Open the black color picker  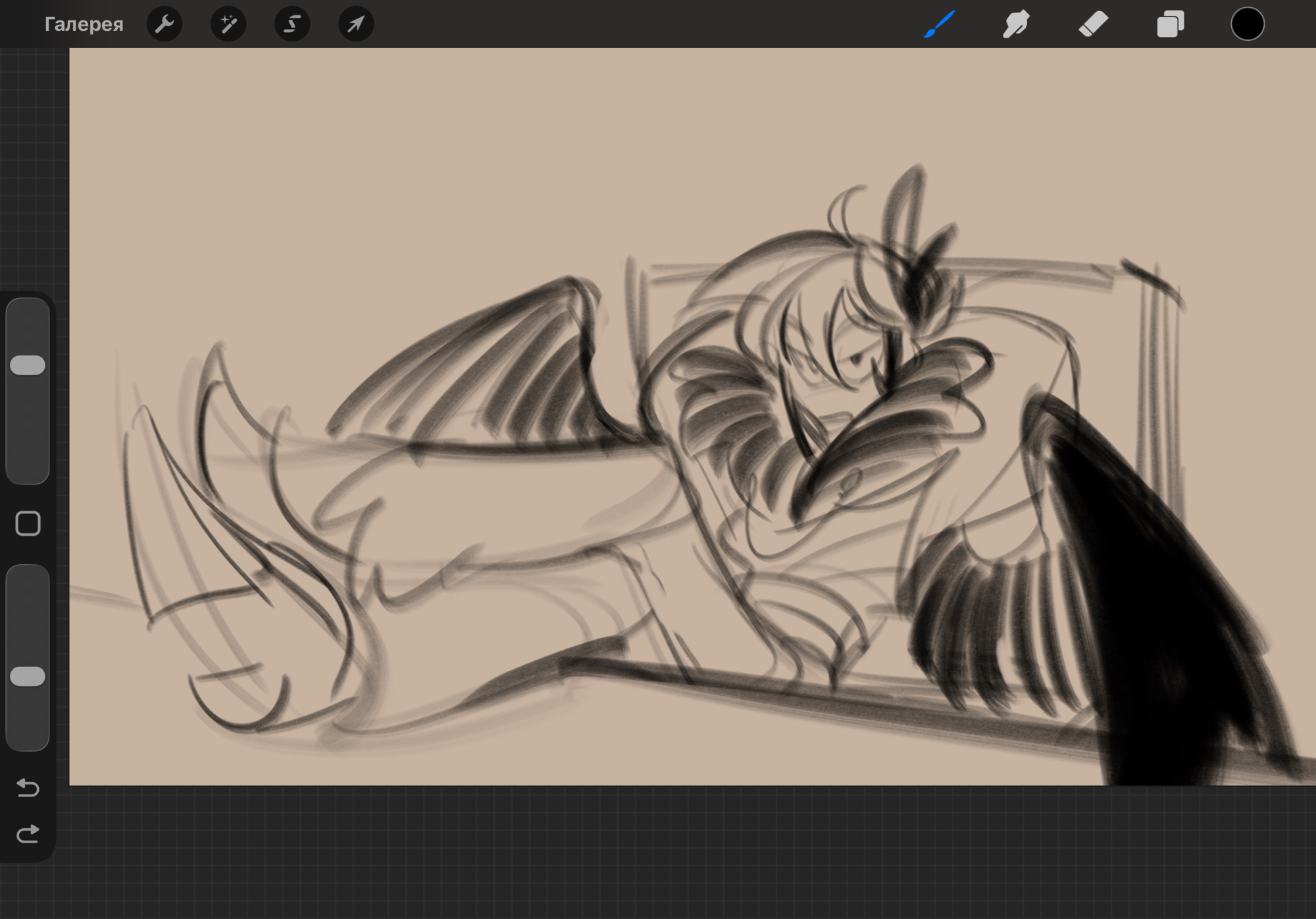[1247, 24]
